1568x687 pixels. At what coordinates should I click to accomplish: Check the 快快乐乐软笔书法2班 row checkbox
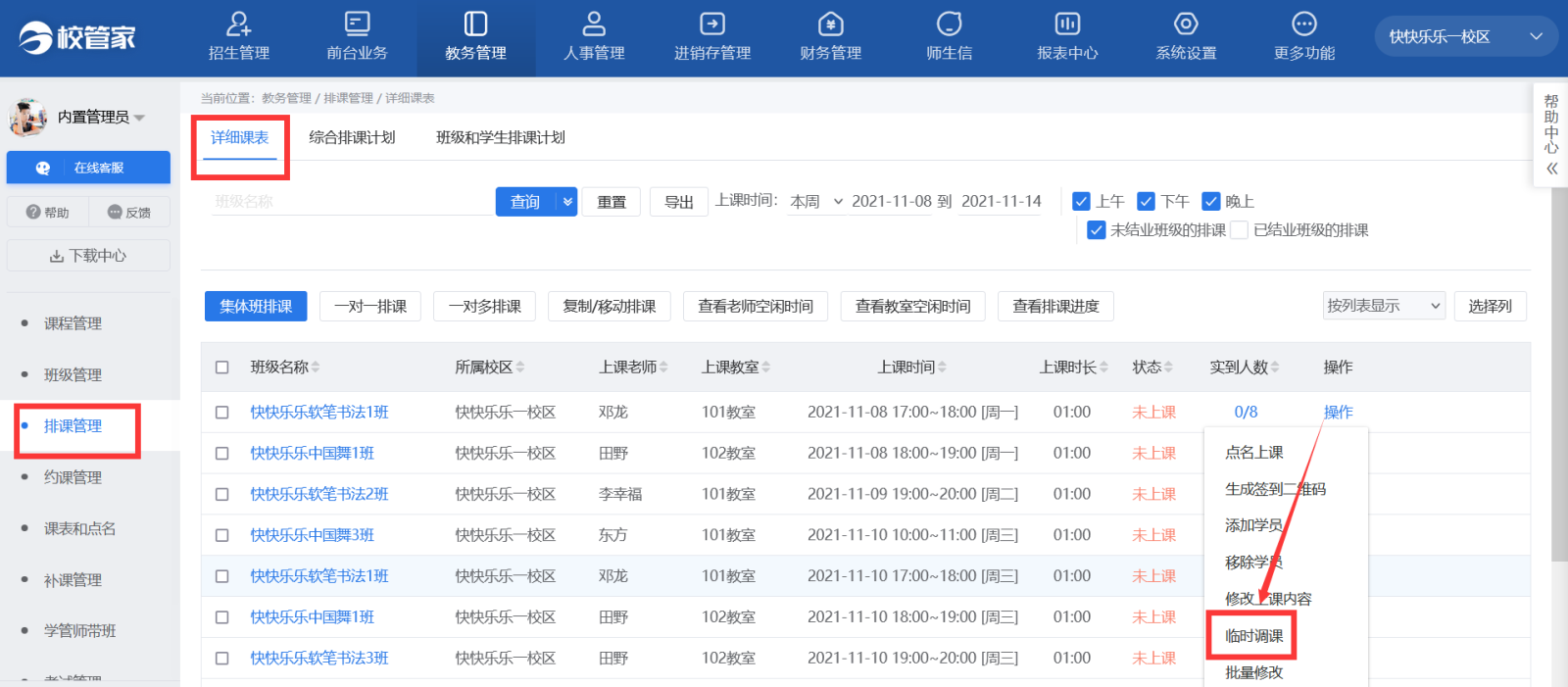(222, 495)
